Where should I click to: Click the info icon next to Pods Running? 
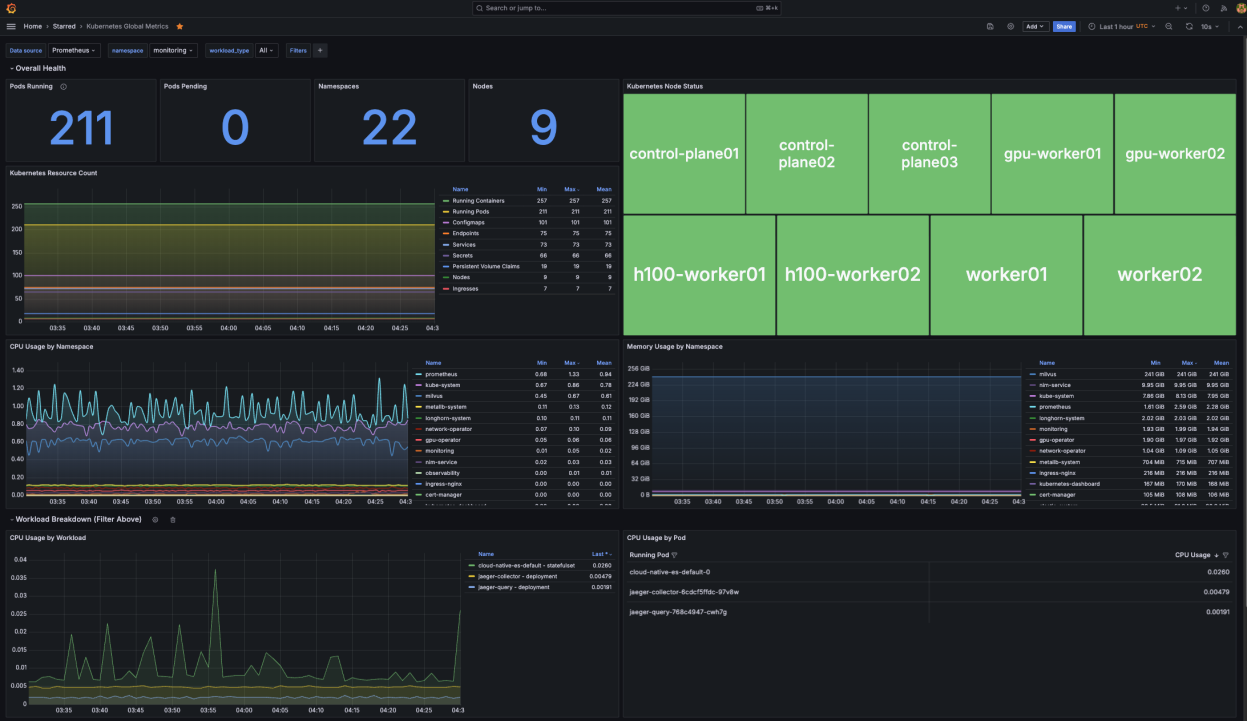click(x=64, y=86)
